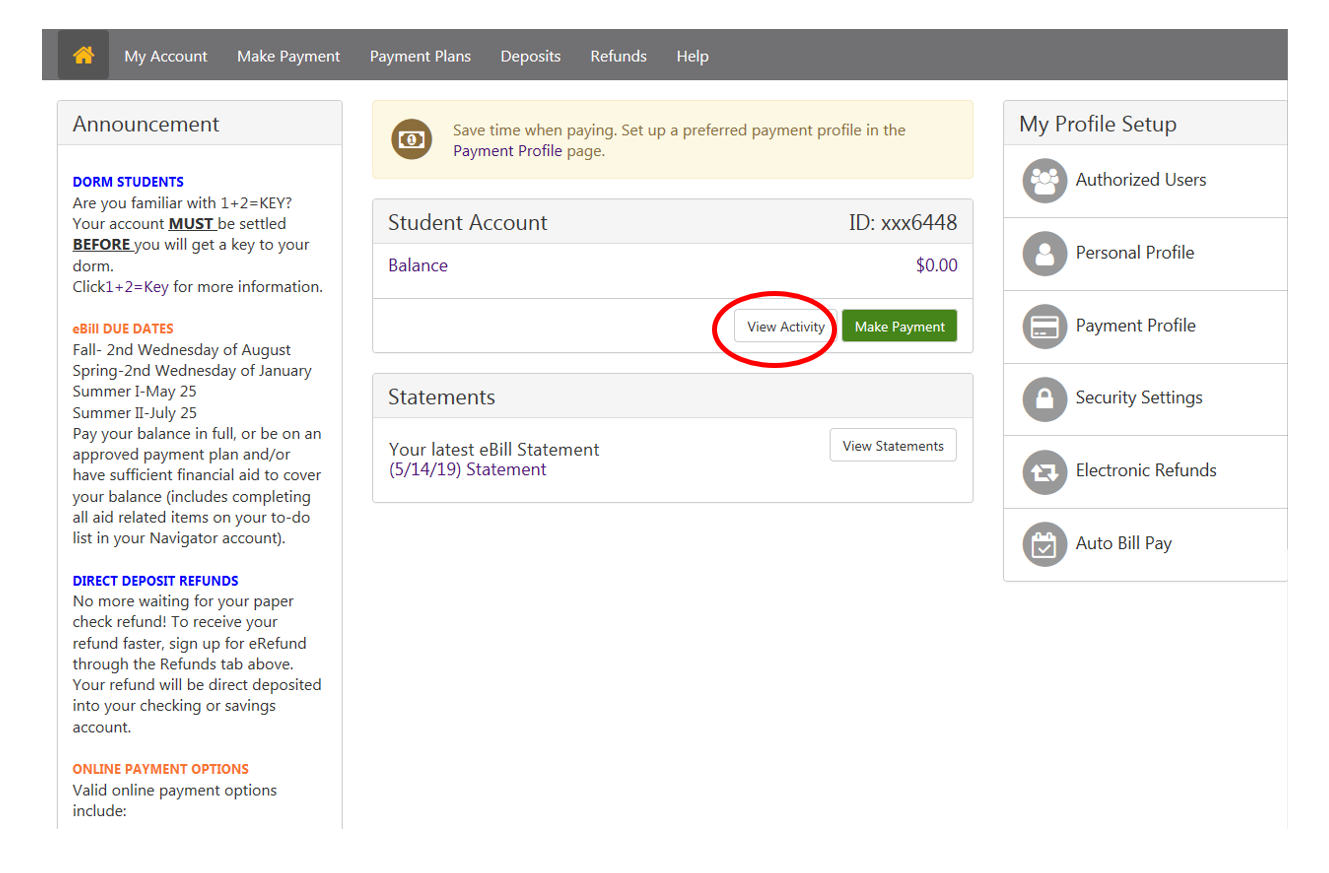Open the Authorized Users group icon

pos(1045,181)
